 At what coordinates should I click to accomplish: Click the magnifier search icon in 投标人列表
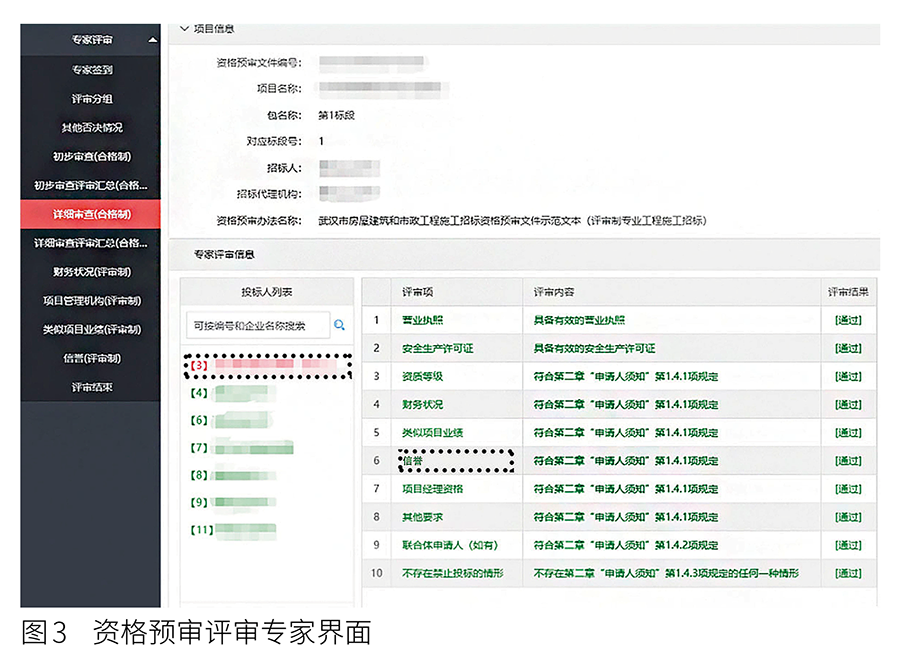click(x=339, y=325)
